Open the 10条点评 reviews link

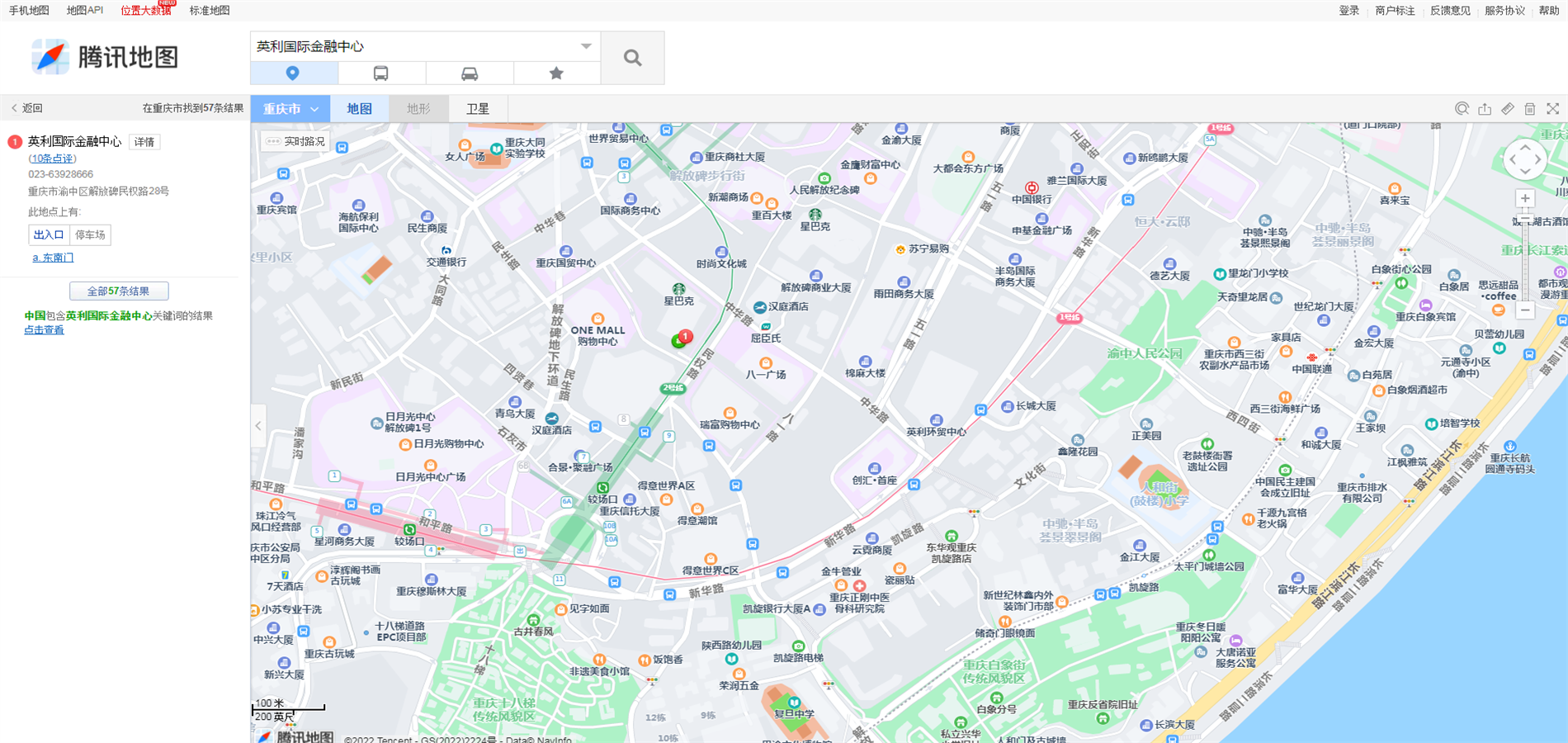52,159
